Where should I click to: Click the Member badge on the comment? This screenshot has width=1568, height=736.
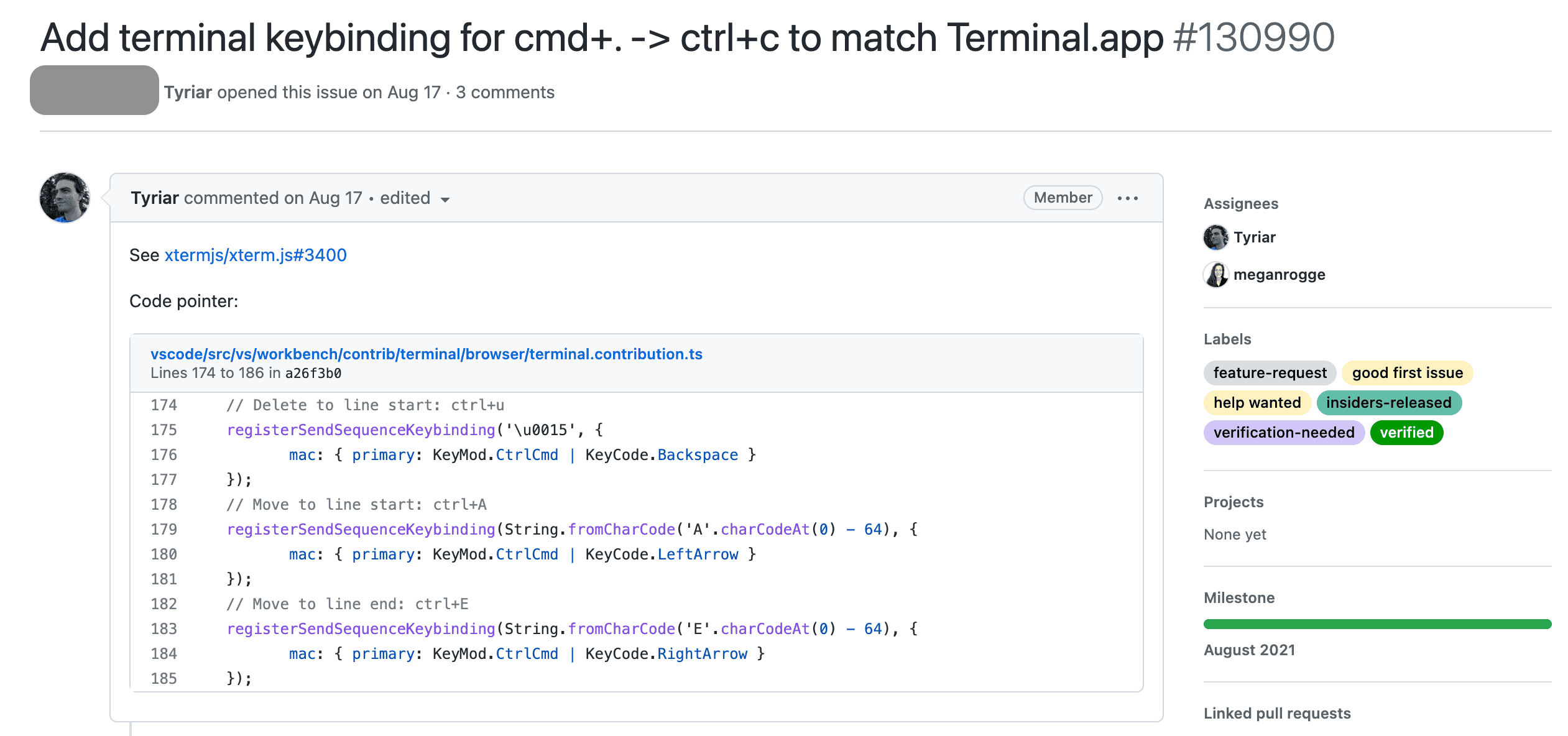tap(1063, 198)
